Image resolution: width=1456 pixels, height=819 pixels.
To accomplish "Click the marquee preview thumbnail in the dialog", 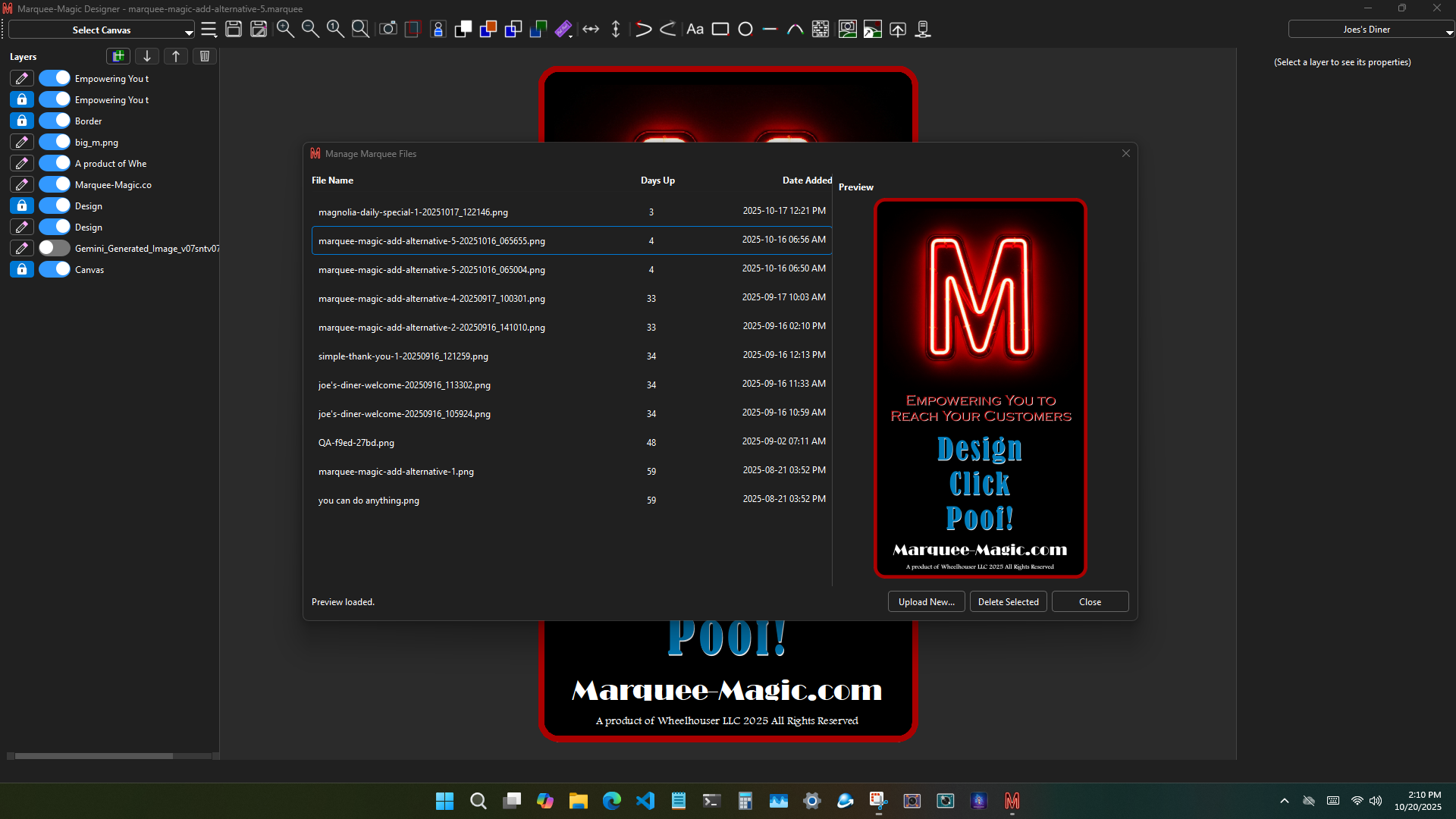I will click(x=980, y=388).
